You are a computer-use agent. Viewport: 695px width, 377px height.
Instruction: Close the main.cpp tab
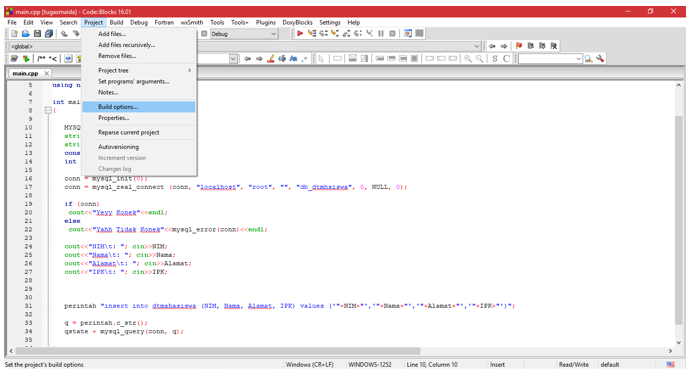click(x=47, y=74)
